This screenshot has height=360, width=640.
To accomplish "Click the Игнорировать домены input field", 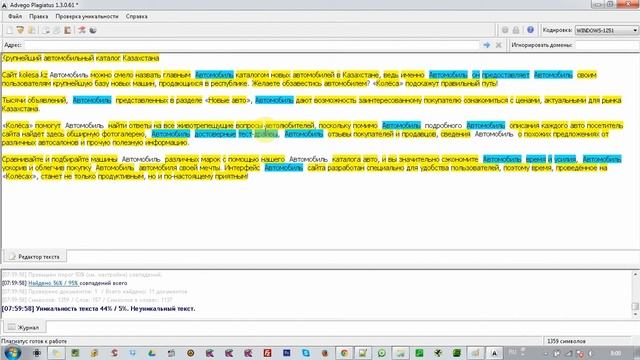I will coord(607,45).
